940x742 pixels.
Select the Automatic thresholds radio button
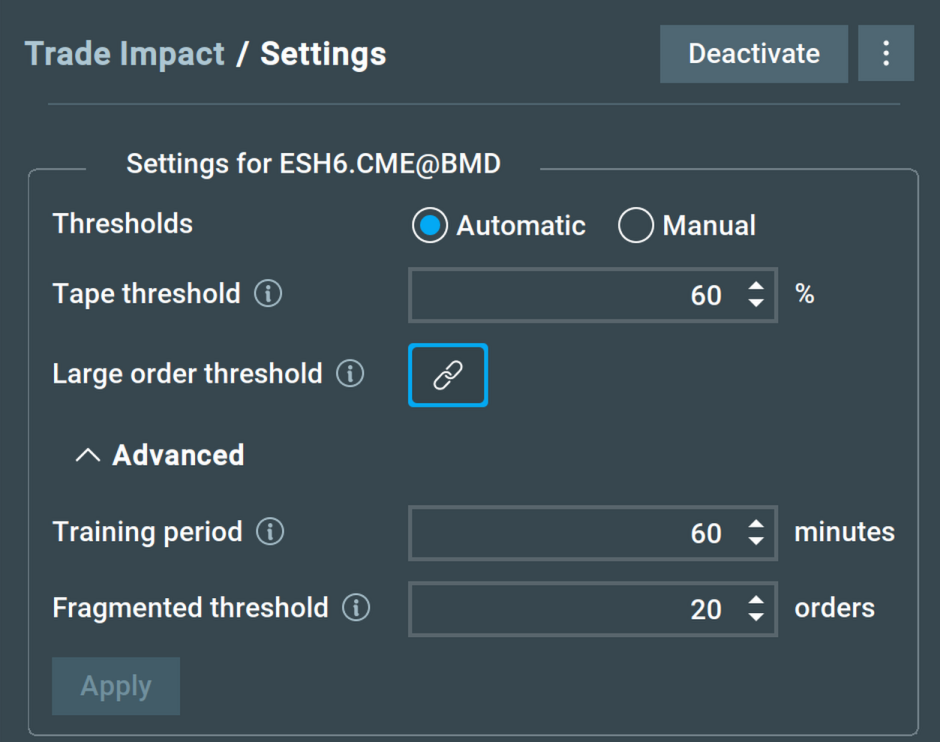click(x=429, y=225)
